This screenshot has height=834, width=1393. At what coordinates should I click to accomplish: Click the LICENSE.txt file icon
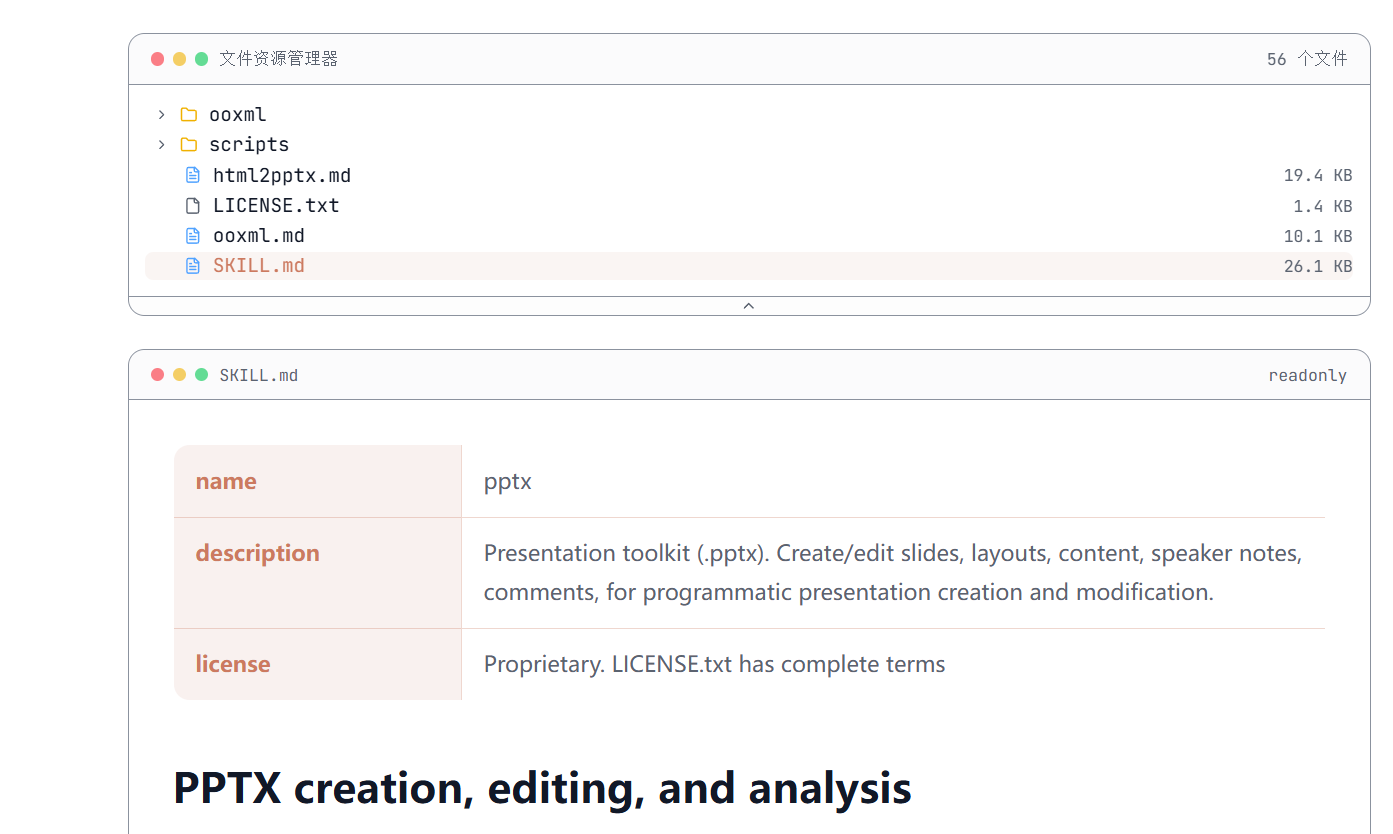click(x=193, y=206)
